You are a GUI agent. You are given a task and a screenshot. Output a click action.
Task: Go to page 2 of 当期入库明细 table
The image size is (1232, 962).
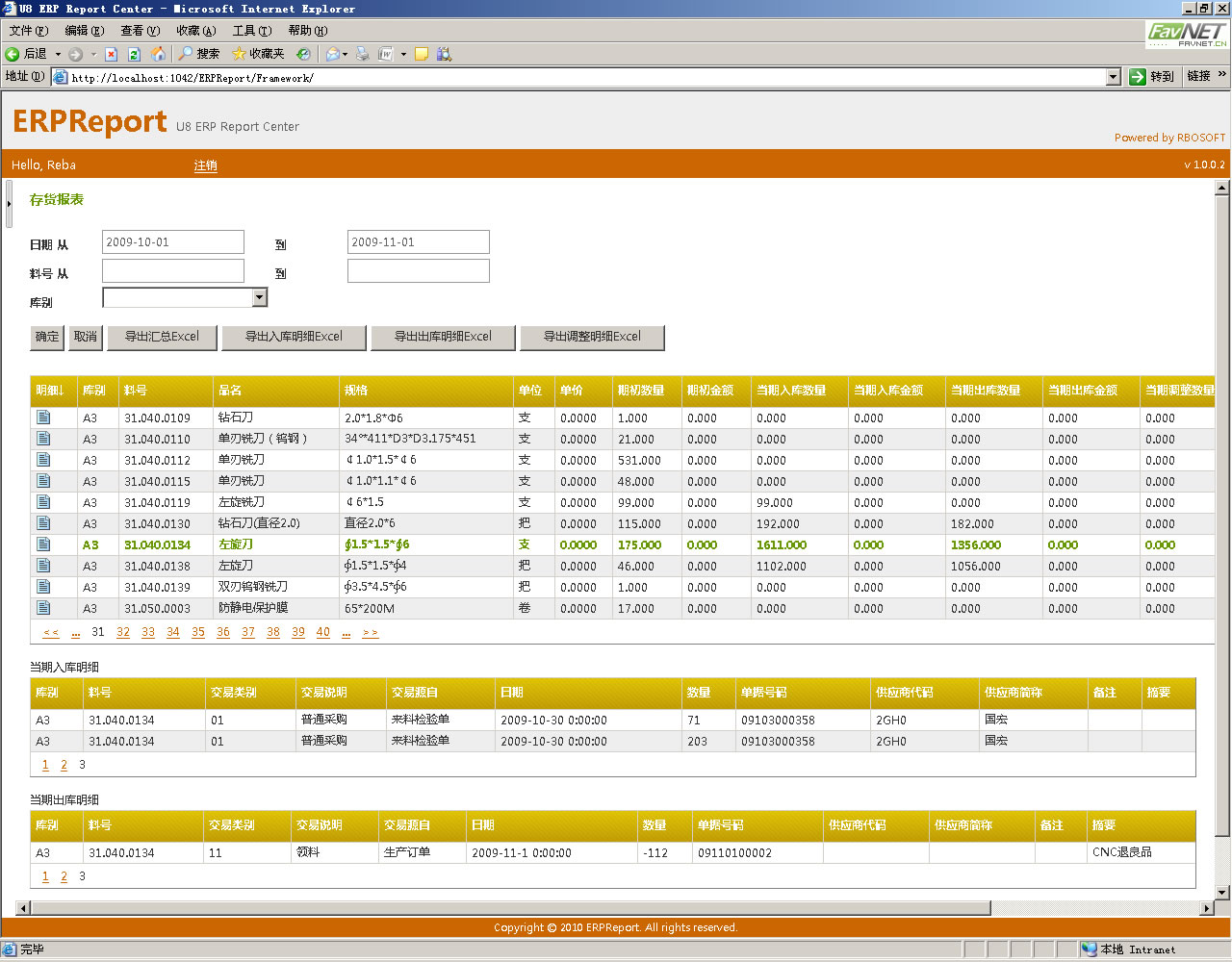(x=64, y=765)
